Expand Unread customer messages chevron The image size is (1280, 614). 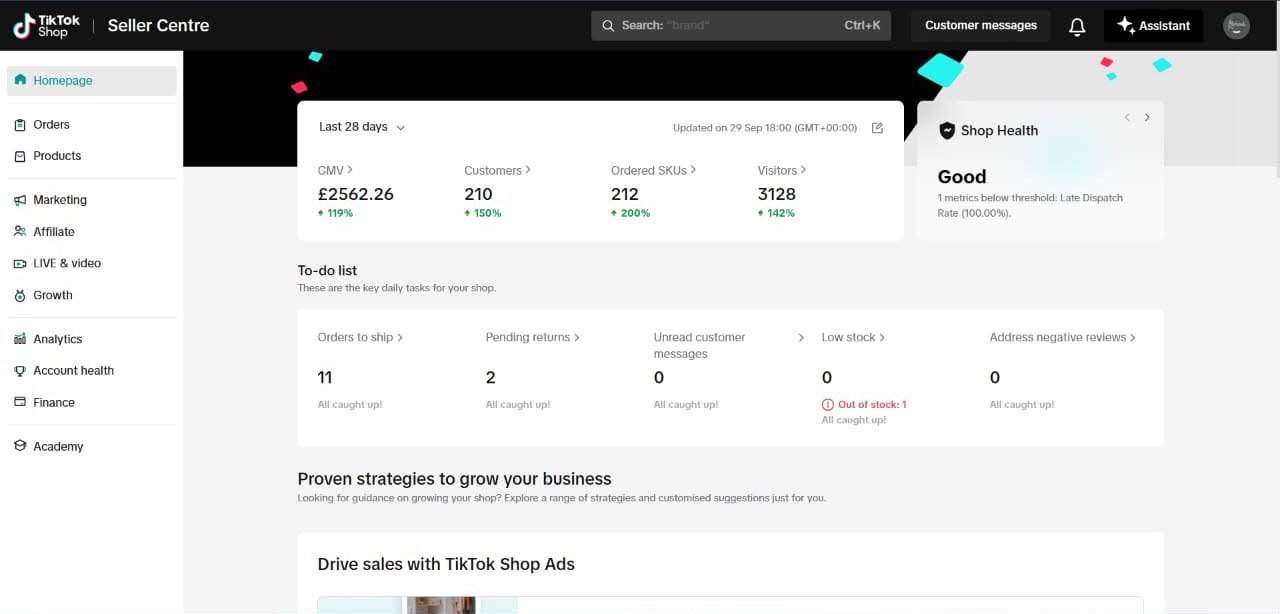pyautogui.click(x=801, y=338)
